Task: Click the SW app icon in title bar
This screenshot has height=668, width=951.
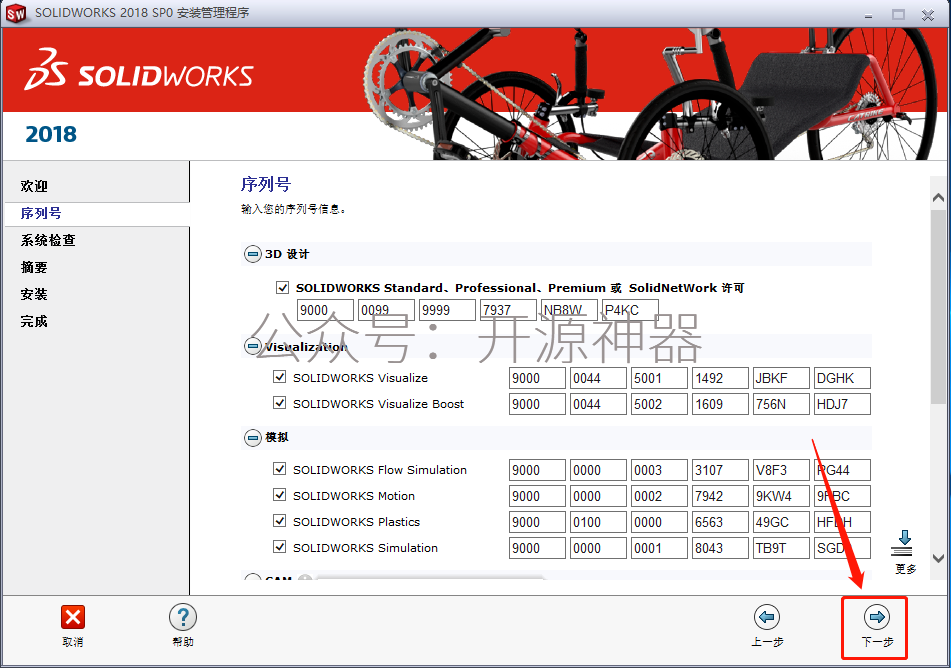Action: click(x=16, y=13)
